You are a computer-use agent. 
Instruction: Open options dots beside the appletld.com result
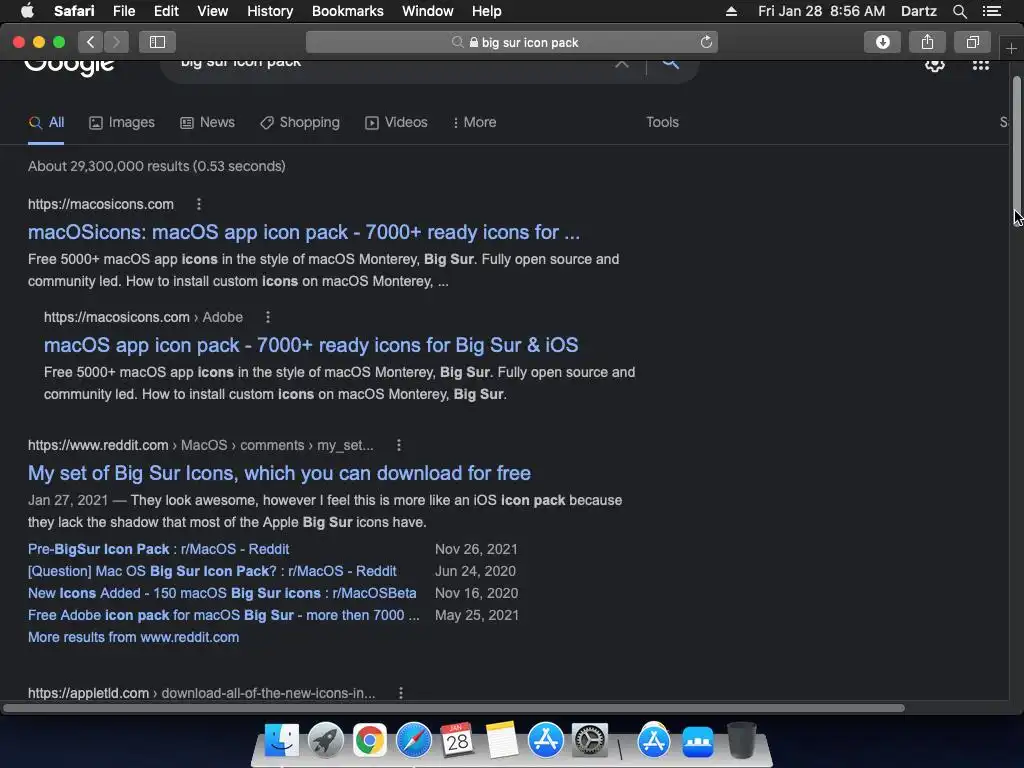pos(401,693)
